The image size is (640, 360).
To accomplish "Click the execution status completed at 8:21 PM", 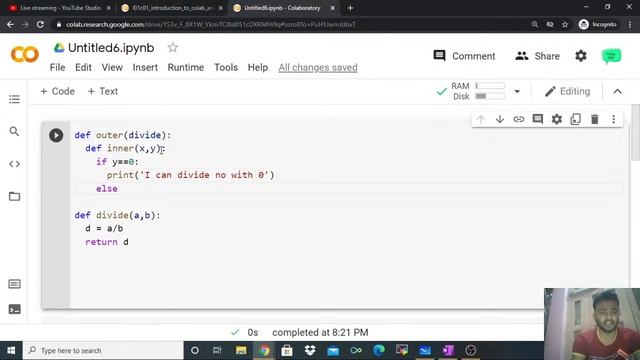I will [x=320, y=333].
